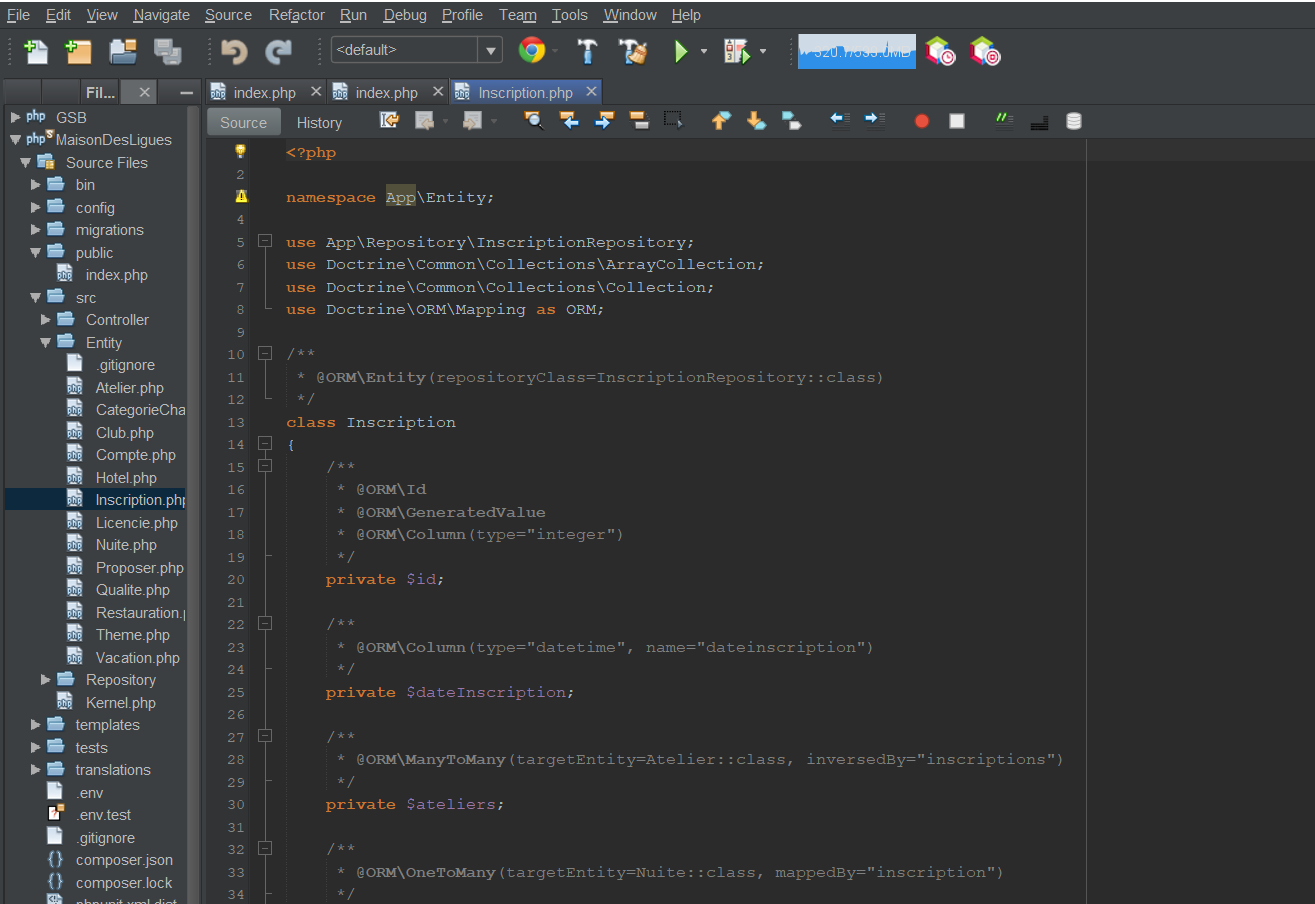Click Find Next Occurrence icon
The image size is (1315, 904).
(604, 121)
